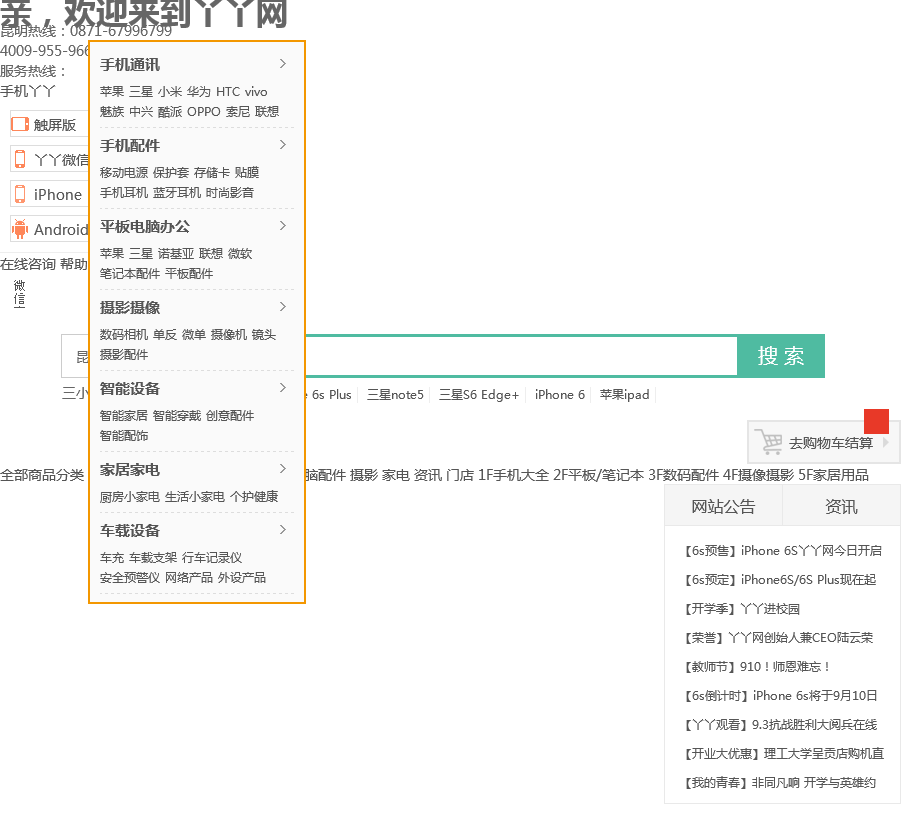This screenshot has width=901, height=819.
Task: Click the HTC brand link
Action: 228,91
